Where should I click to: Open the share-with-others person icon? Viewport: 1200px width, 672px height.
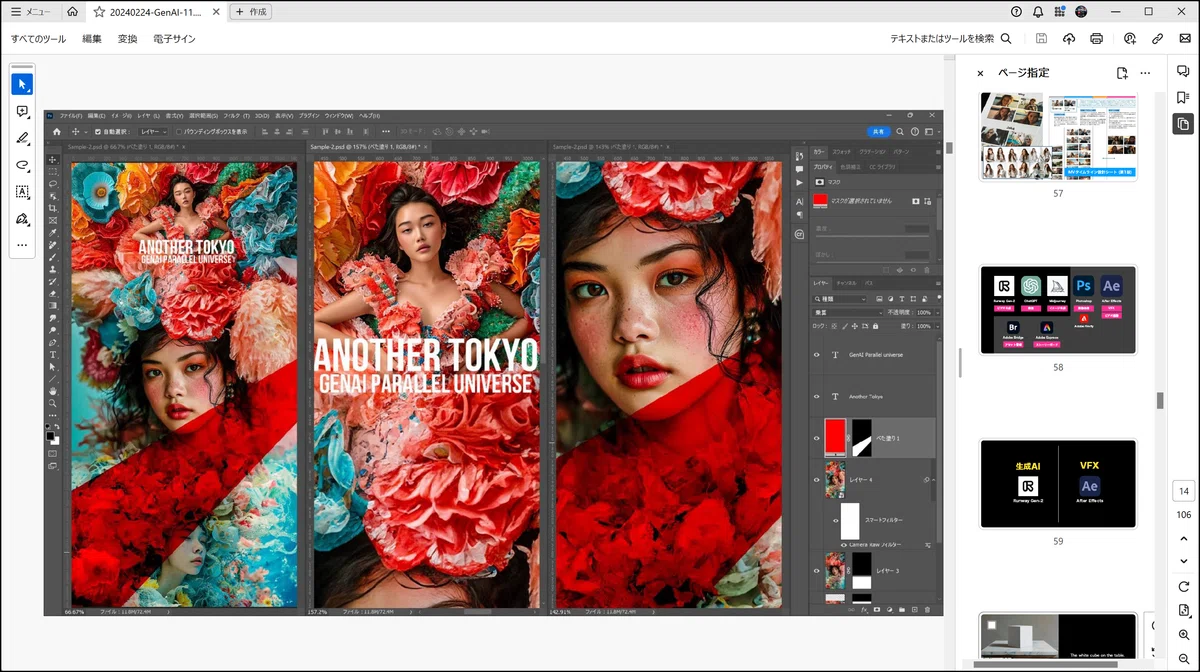[1129, 38]
